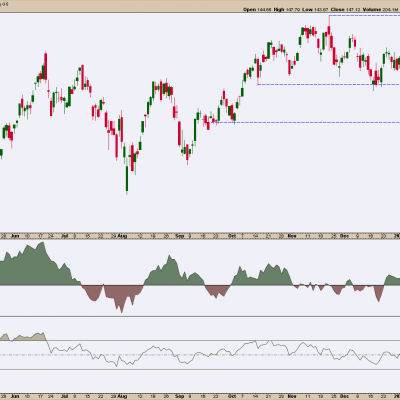Click the Open price label in header
Screen dimensions: 400x400
(249, 10)
